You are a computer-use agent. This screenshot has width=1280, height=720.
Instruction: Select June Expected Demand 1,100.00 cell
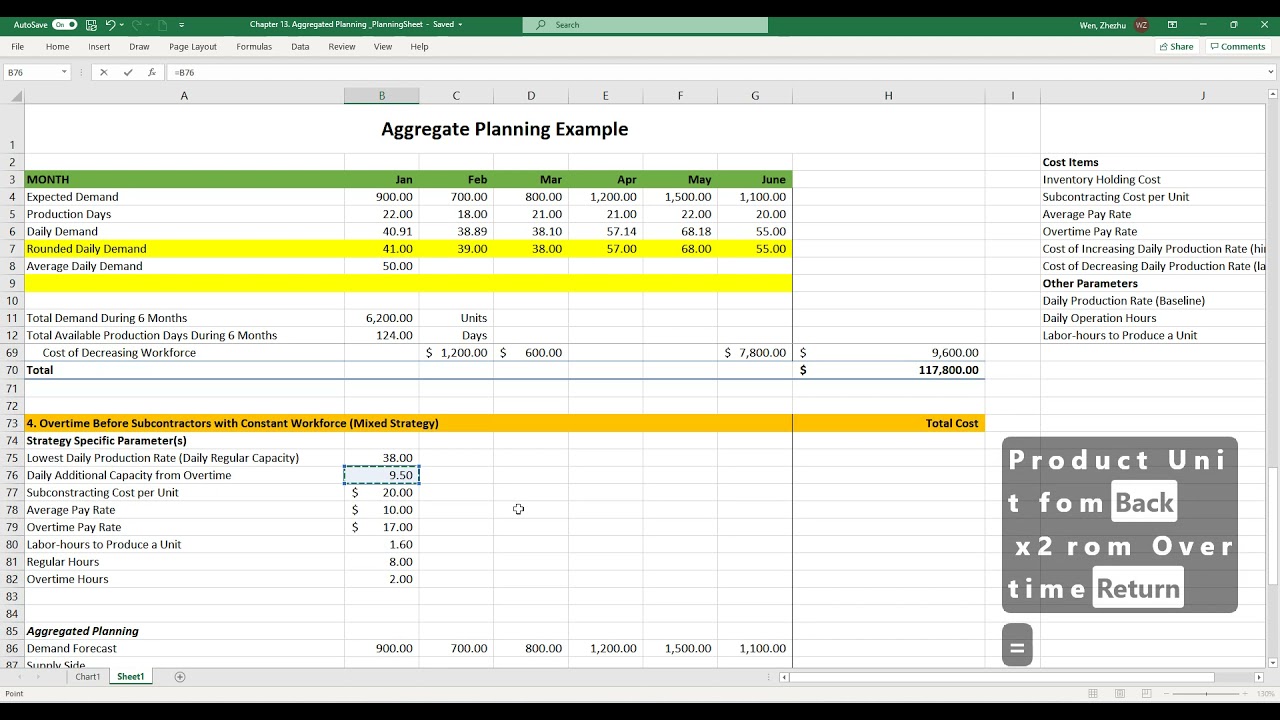coord(755,197)
